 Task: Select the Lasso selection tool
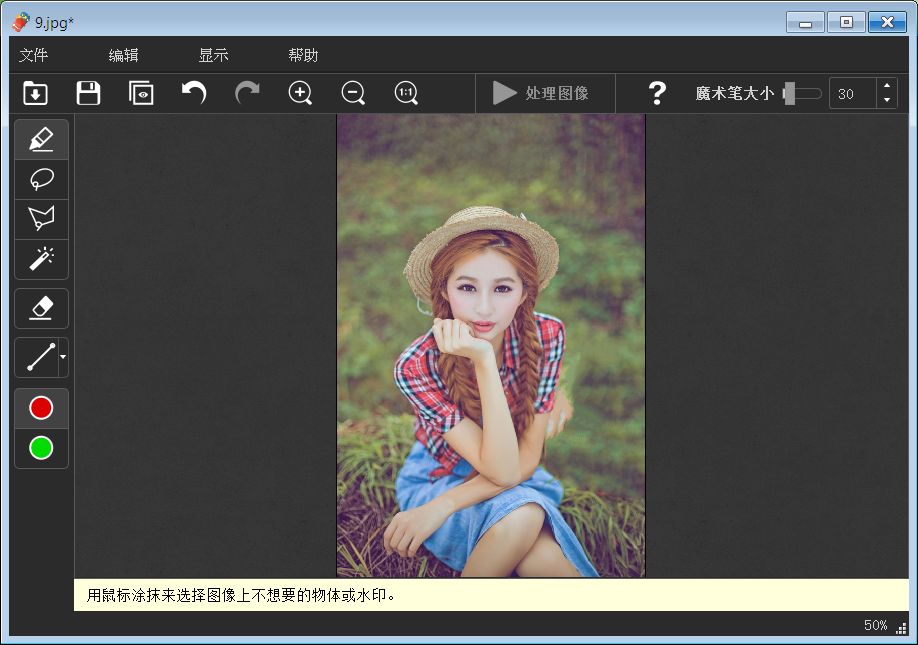pyautogui.click(x=41, y=179)
